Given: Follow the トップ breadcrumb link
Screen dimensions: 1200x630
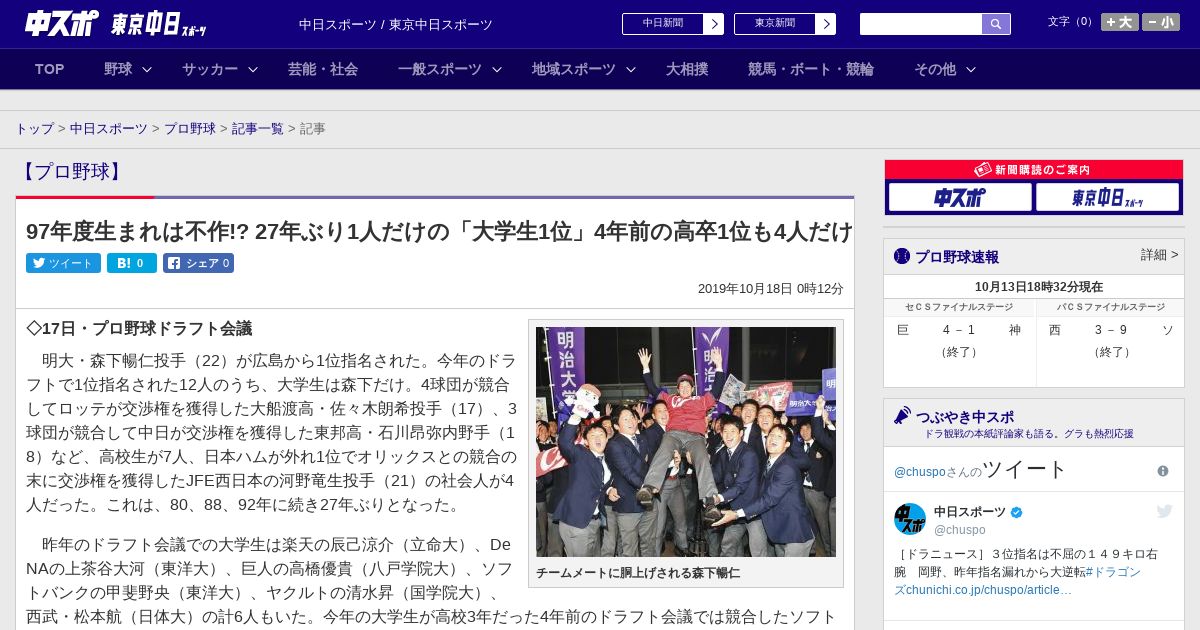Looking at the screenshot, I should click(x=34, y=129).
